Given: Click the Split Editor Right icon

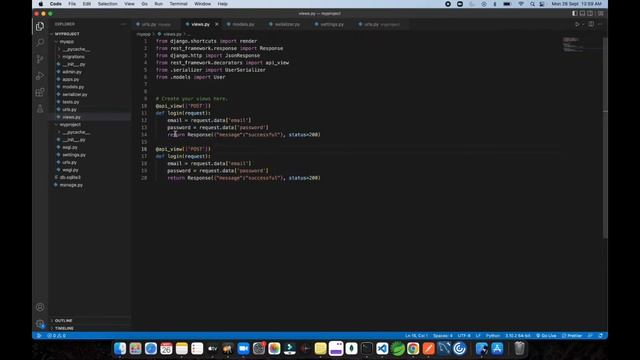Looking at the screenshot, I should coord(591,24).
